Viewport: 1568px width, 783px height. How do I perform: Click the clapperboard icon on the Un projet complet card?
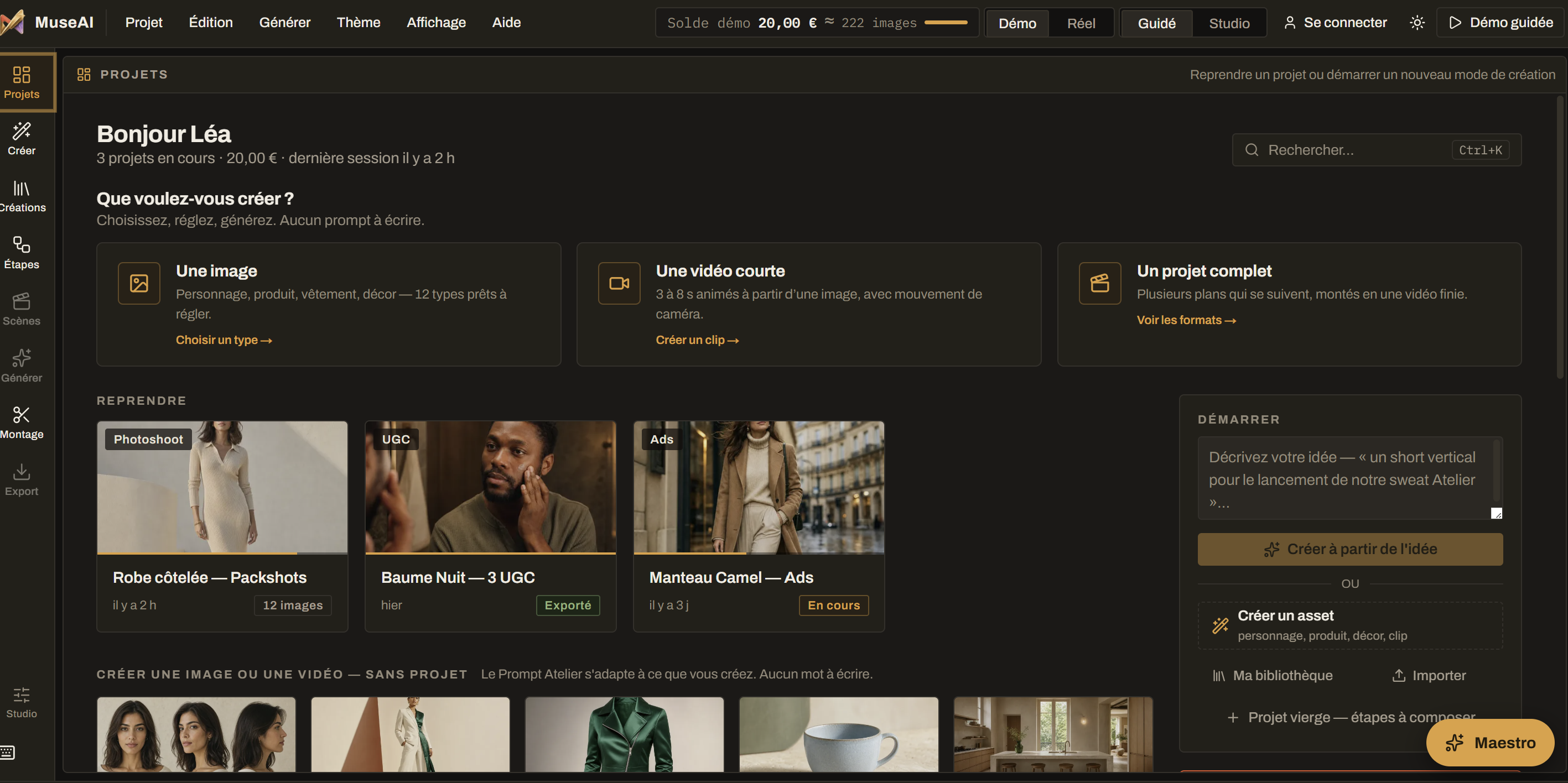1100,283
